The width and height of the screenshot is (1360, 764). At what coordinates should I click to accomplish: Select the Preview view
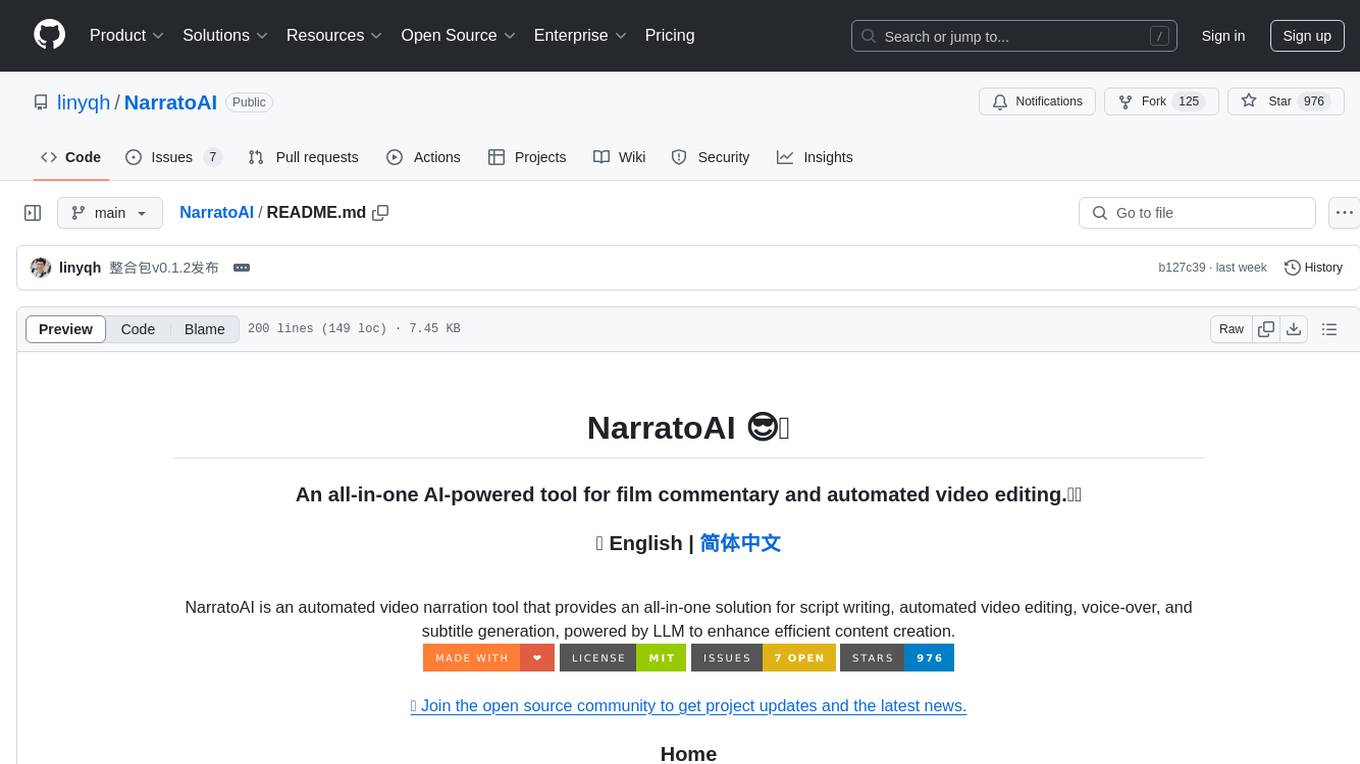point(66,329)
